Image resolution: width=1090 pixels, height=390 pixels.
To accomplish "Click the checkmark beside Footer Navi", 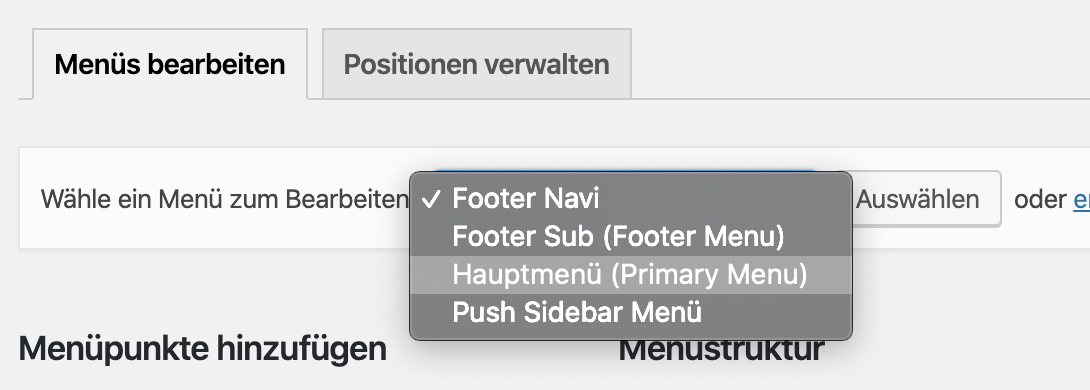I will 431,200.
